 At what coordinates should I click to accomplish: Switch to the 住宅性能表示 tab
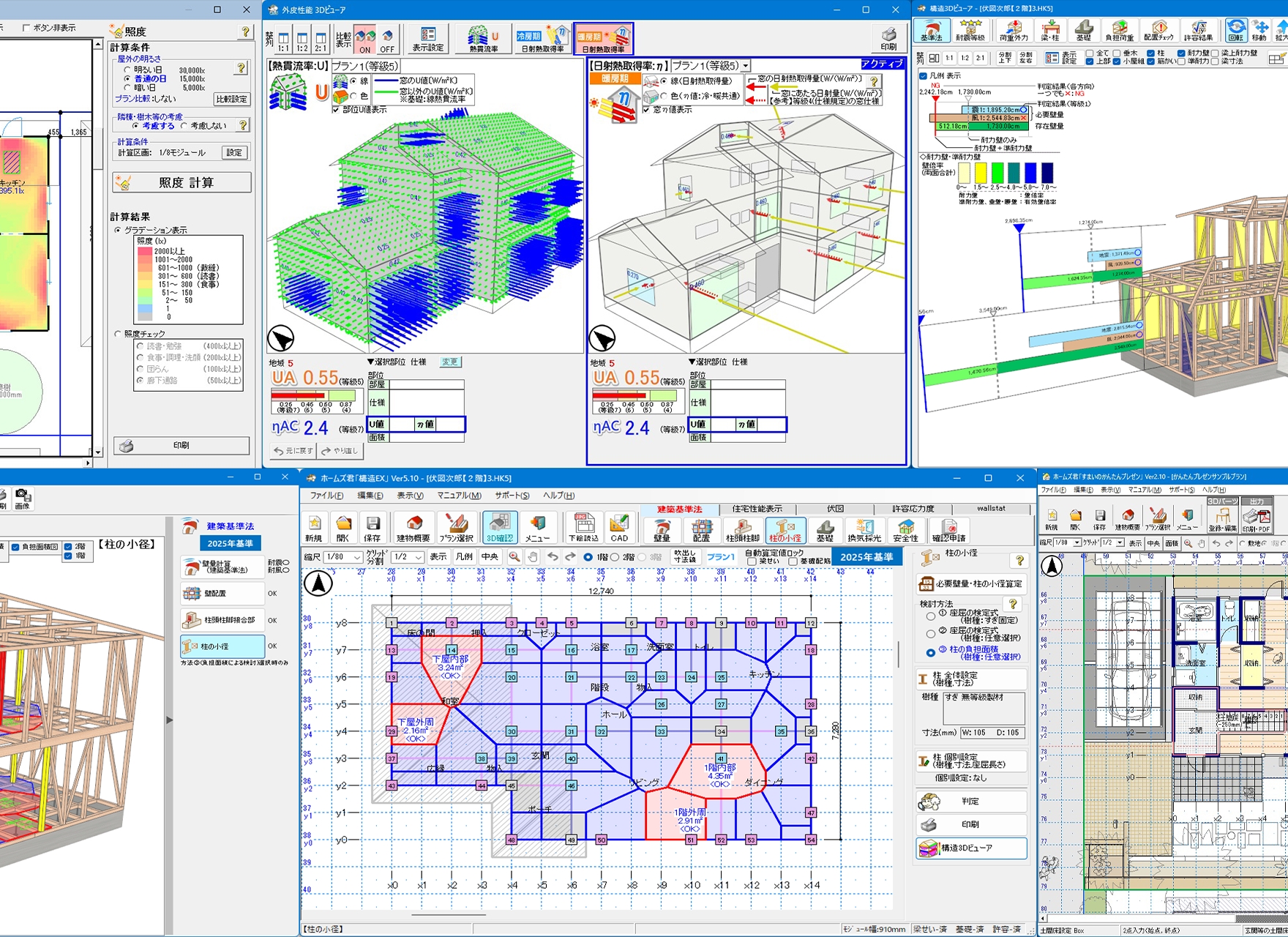click(x=757, y=509)
